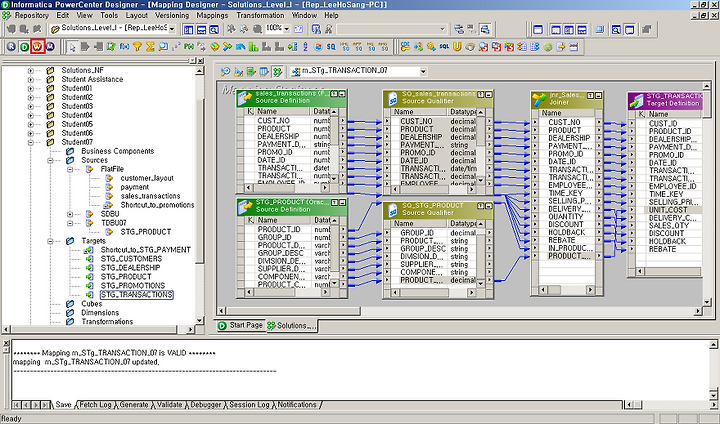The height and width of the screenshot is (424, 720).
Task: Click the Navigator tree horizontal scrollbar
Action: coord(98,329)
